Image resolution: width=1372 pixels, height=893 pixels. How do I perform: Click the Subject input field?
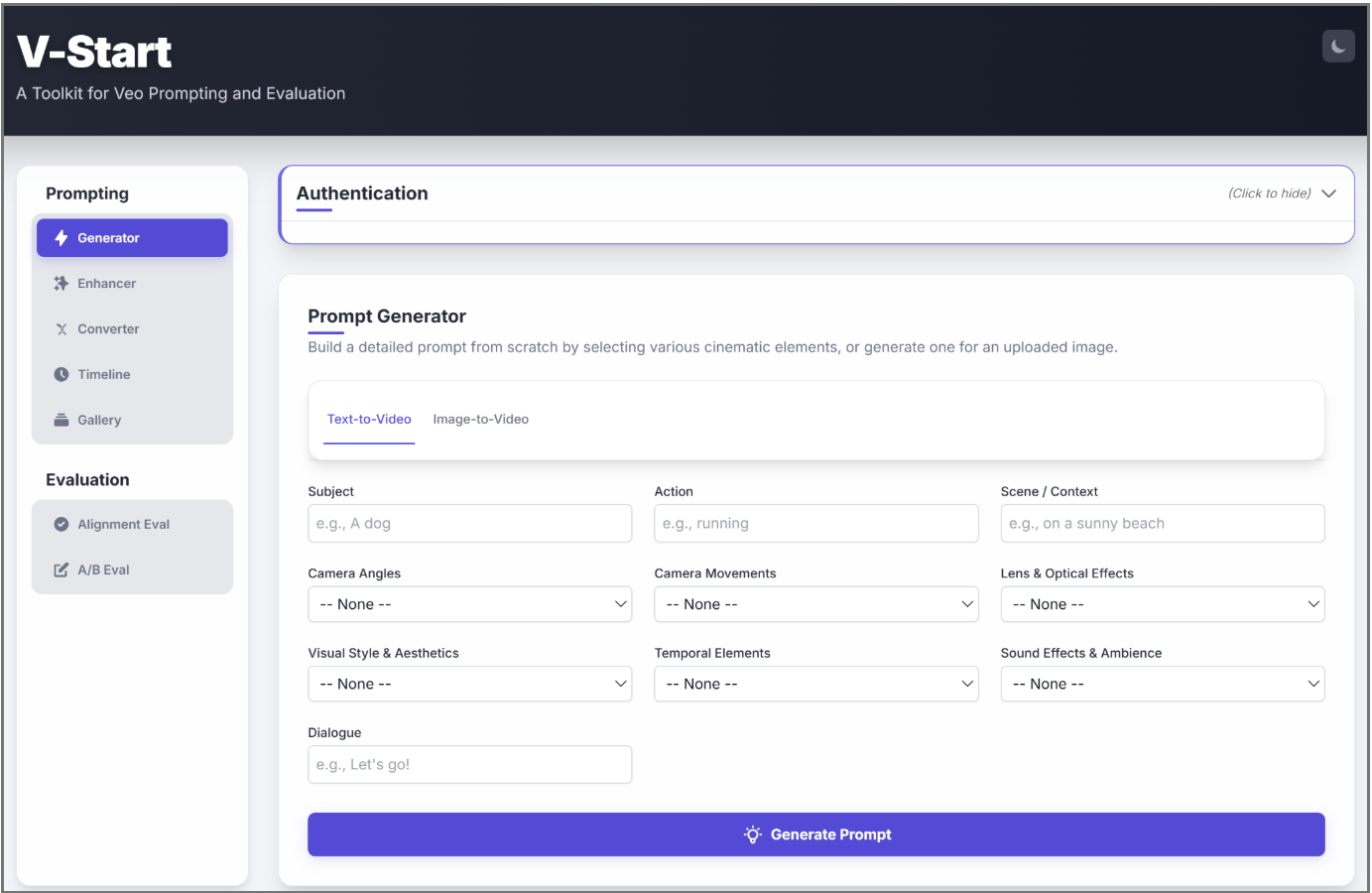469,524
